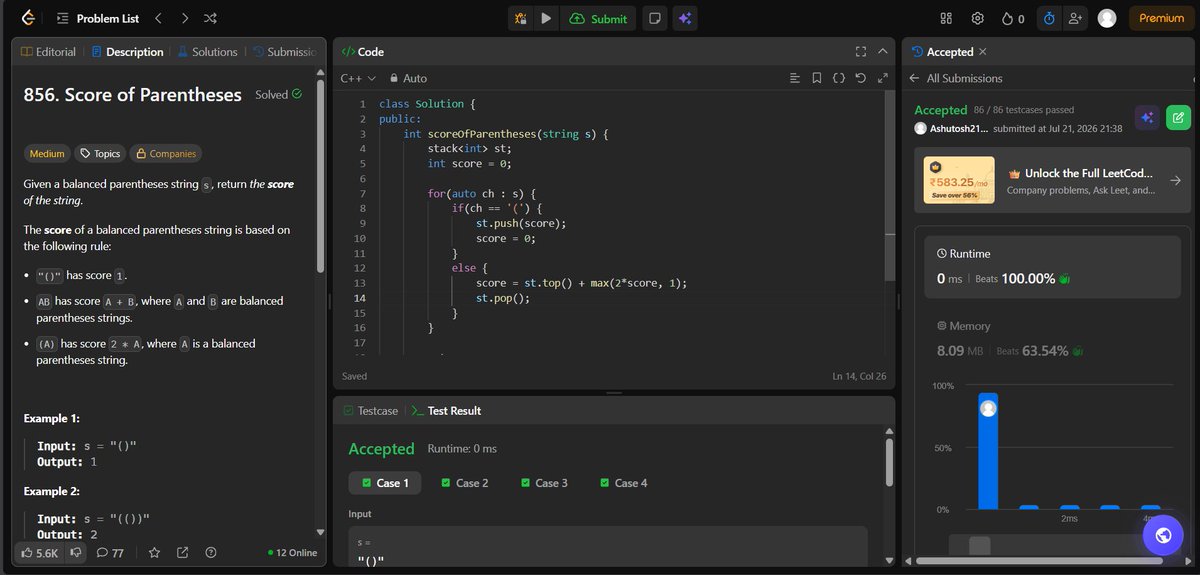This screenshot has height=575, width=1200.
Task: Open the floating globe assistant button
Action: [1163, 535]
